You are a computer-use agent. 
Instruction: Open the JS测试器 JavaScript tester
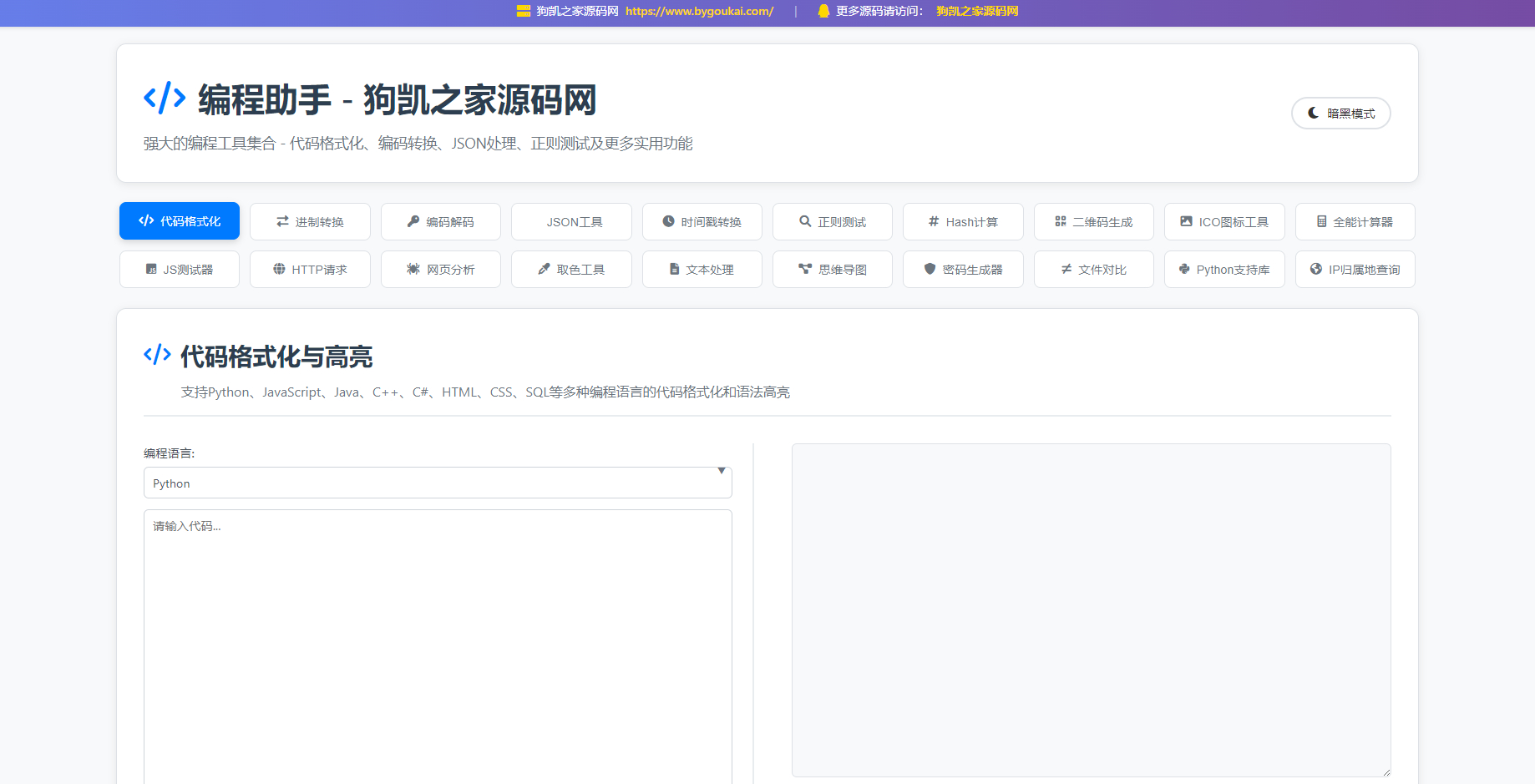pos(179,269)
